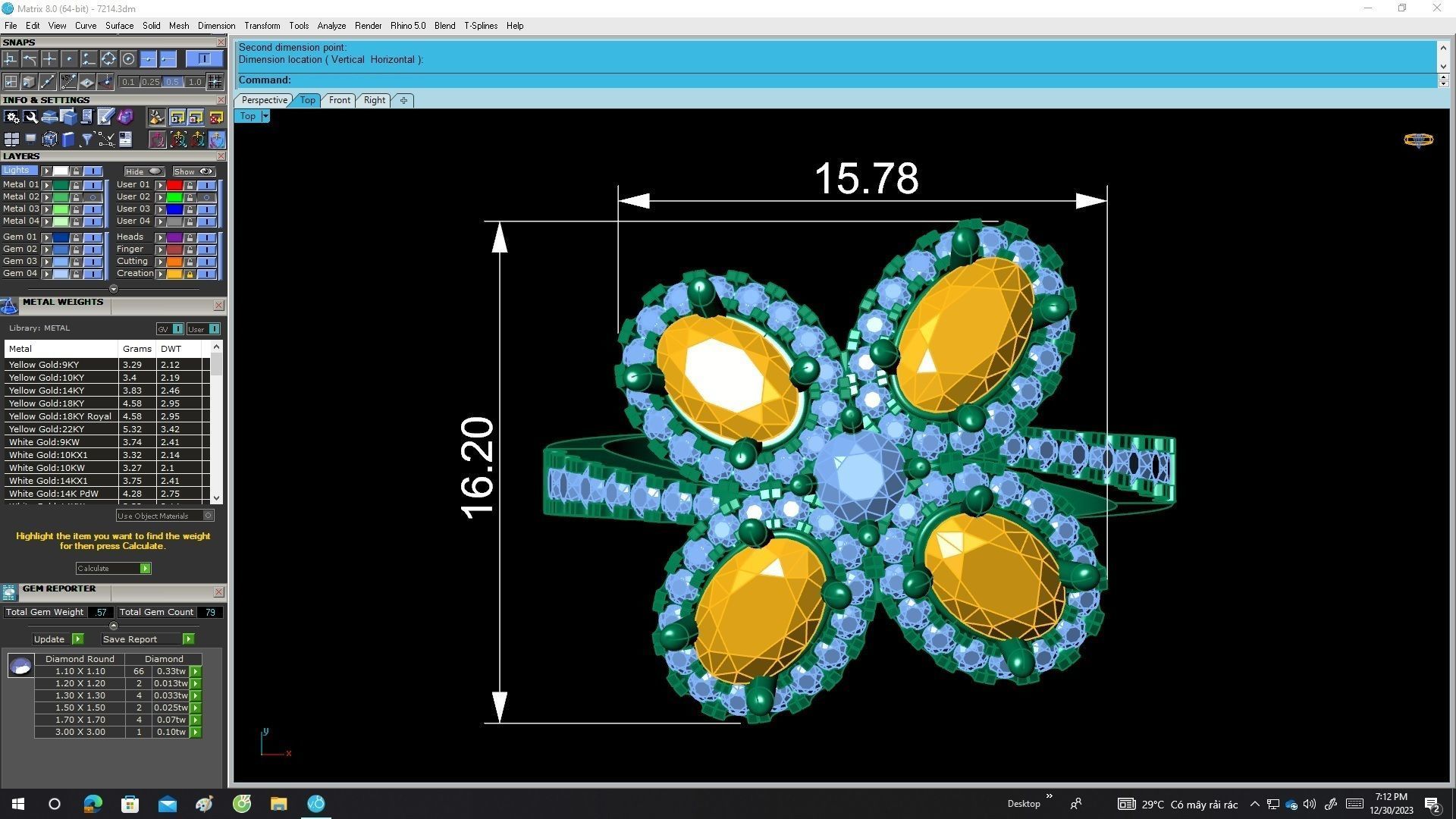Image resolution: width=1456 pixels, height=819 pixels.
Task: Expand the 1.10 X 1.10 diamond row arrow
Action: 196,672
